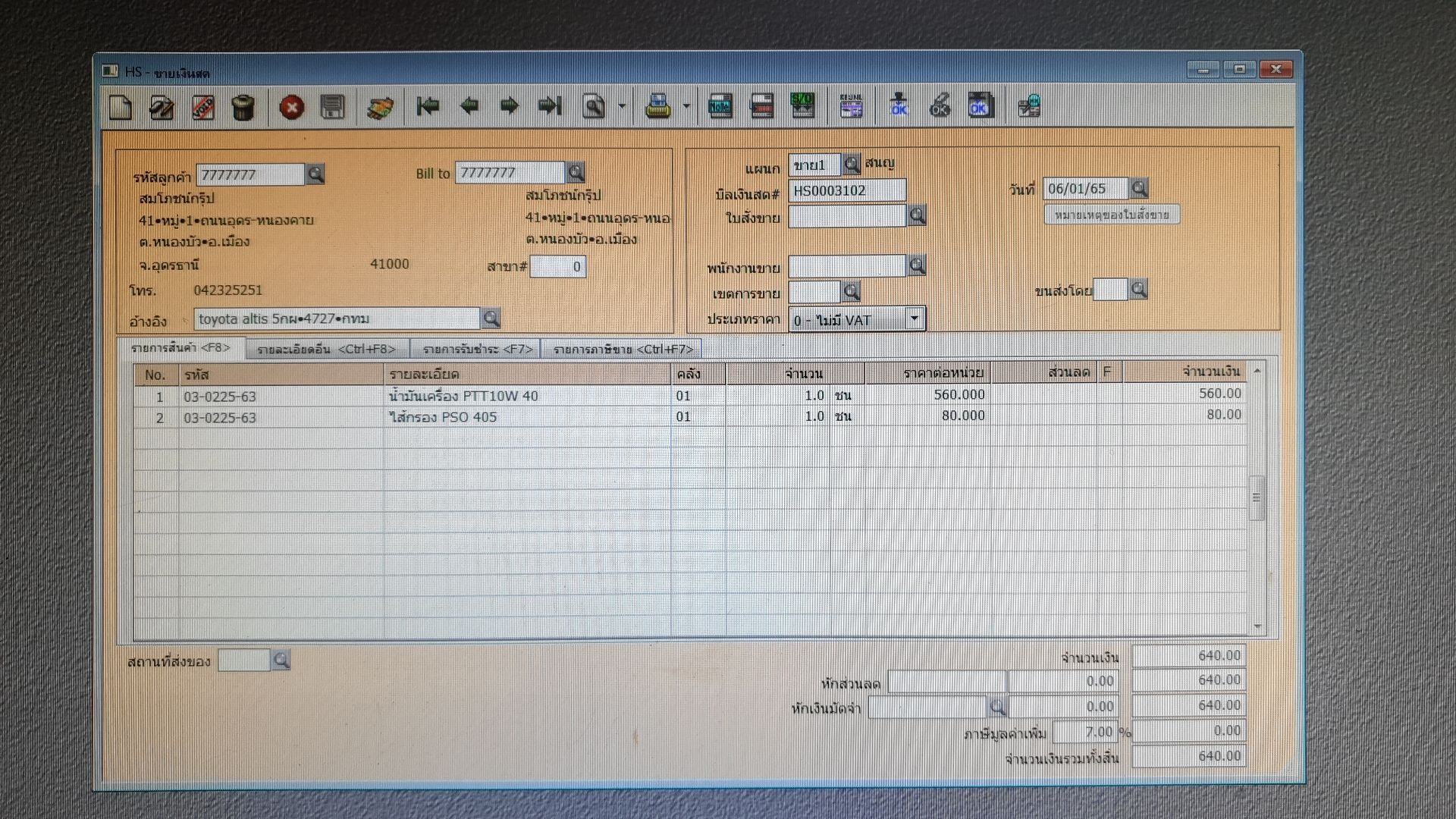
Task: Open the Note icon in toolbar
Action: [x=720, y=106]
